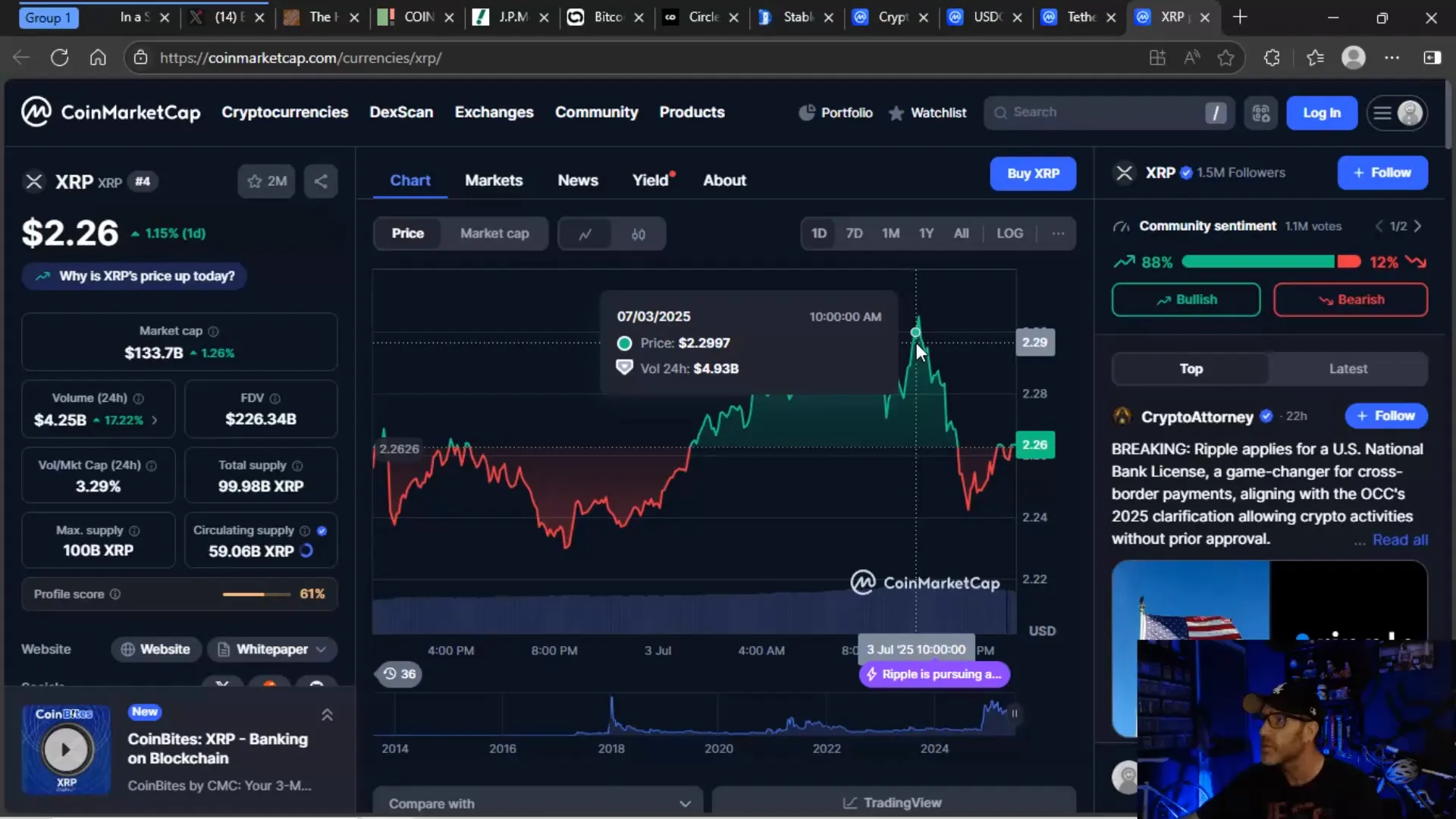This screenshot has width=1456, height=819.
Task: Follow CryptoAttorney
Action: [1385, 416]
